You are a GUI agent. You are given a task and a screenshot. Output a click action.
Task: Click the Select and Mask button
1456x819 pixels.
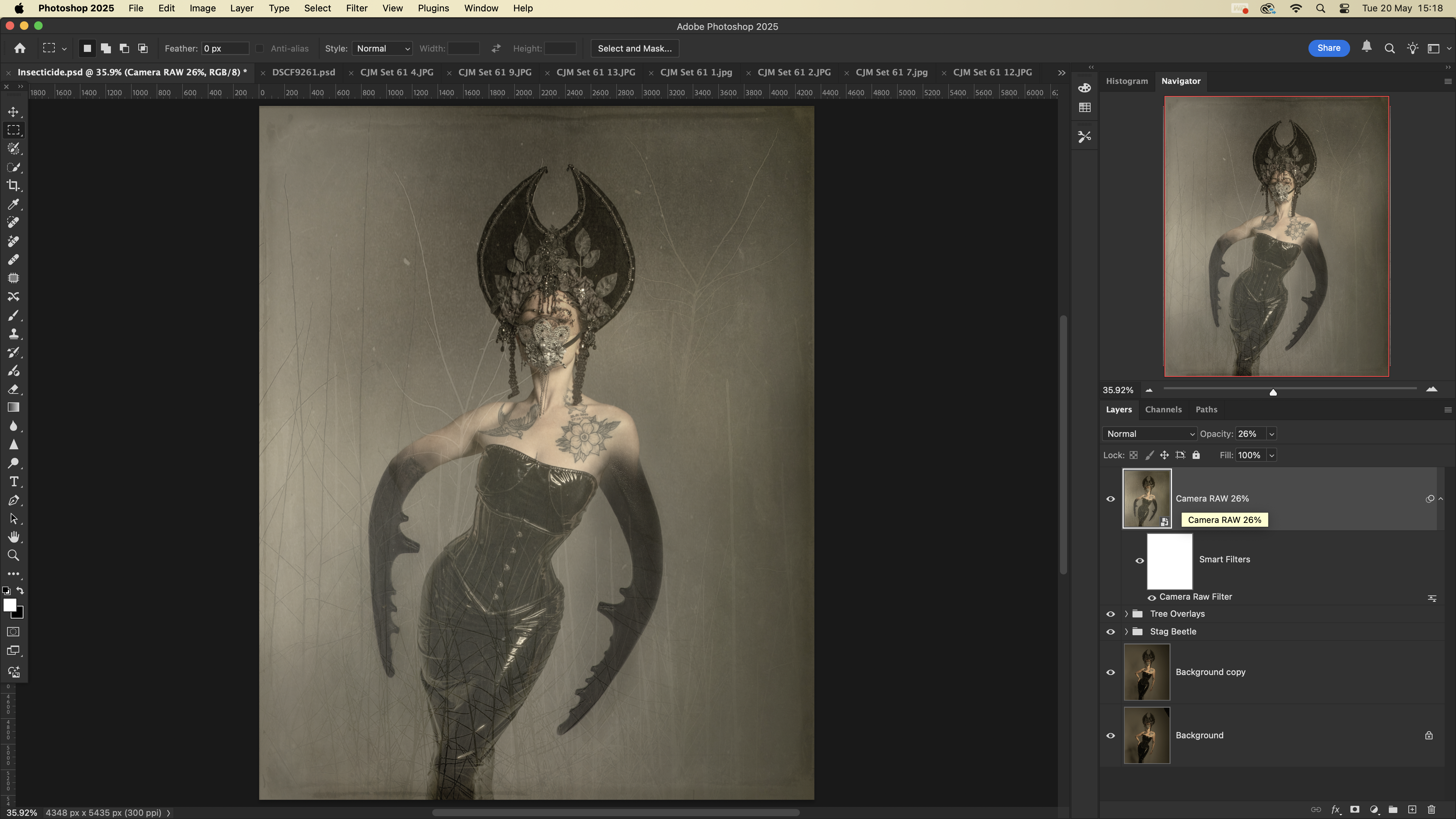634,49
